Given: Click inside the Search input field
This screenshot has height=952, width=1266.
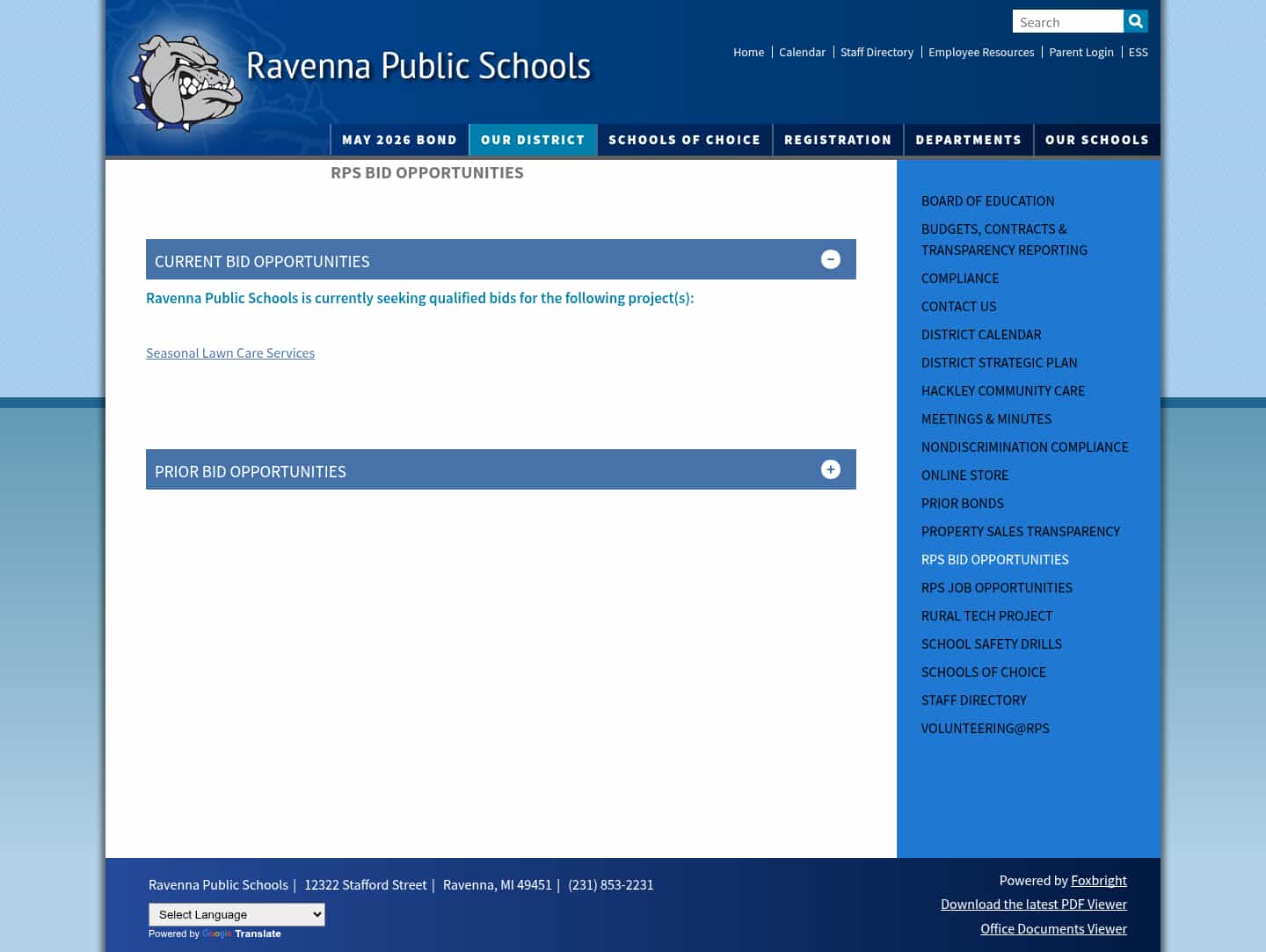Looking at the screenshot, I should click(1068, 21).
